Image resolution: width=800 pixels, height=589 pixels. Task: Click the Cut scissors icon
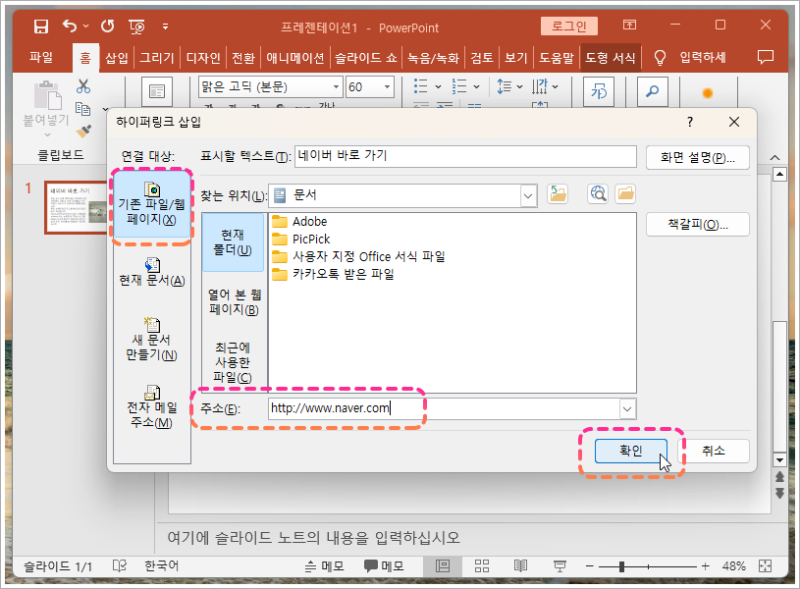[83, 86]
